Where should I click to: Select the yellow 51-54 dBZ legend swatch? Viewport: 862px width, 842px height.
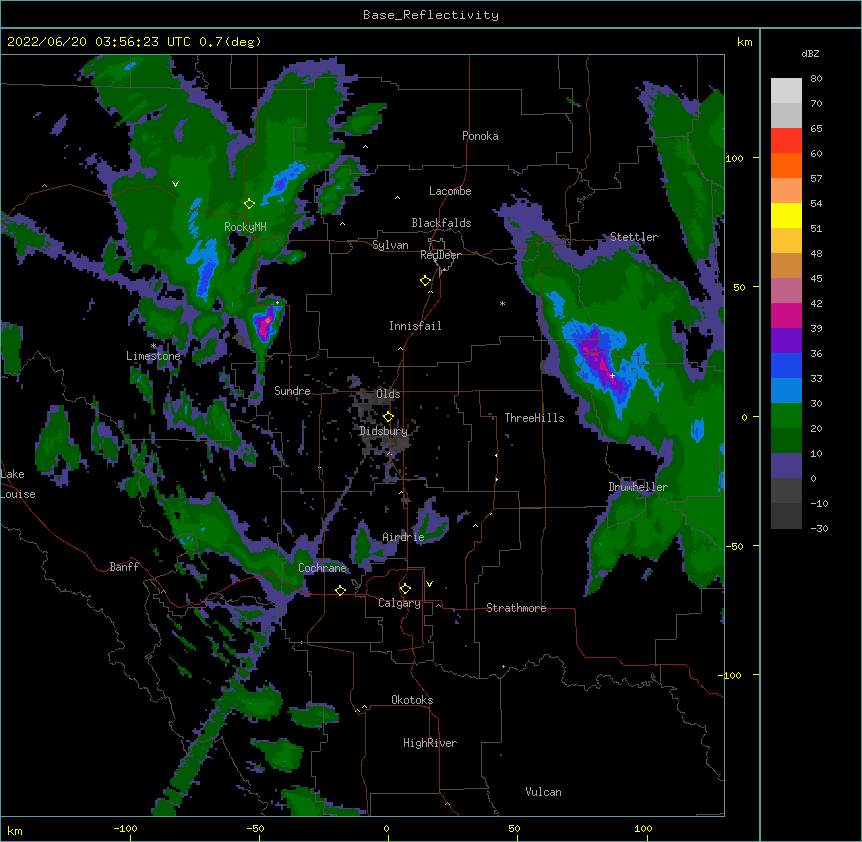coord(786,216)
